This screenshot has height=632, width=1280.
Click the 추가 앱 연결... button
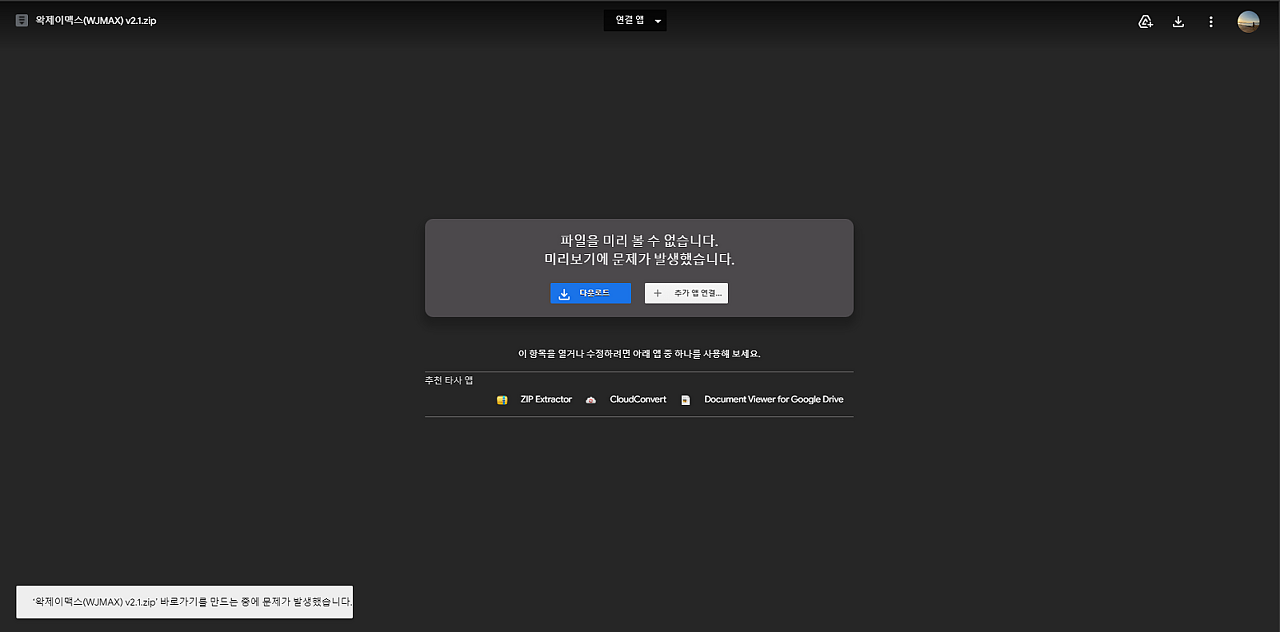tap(686, 293)
